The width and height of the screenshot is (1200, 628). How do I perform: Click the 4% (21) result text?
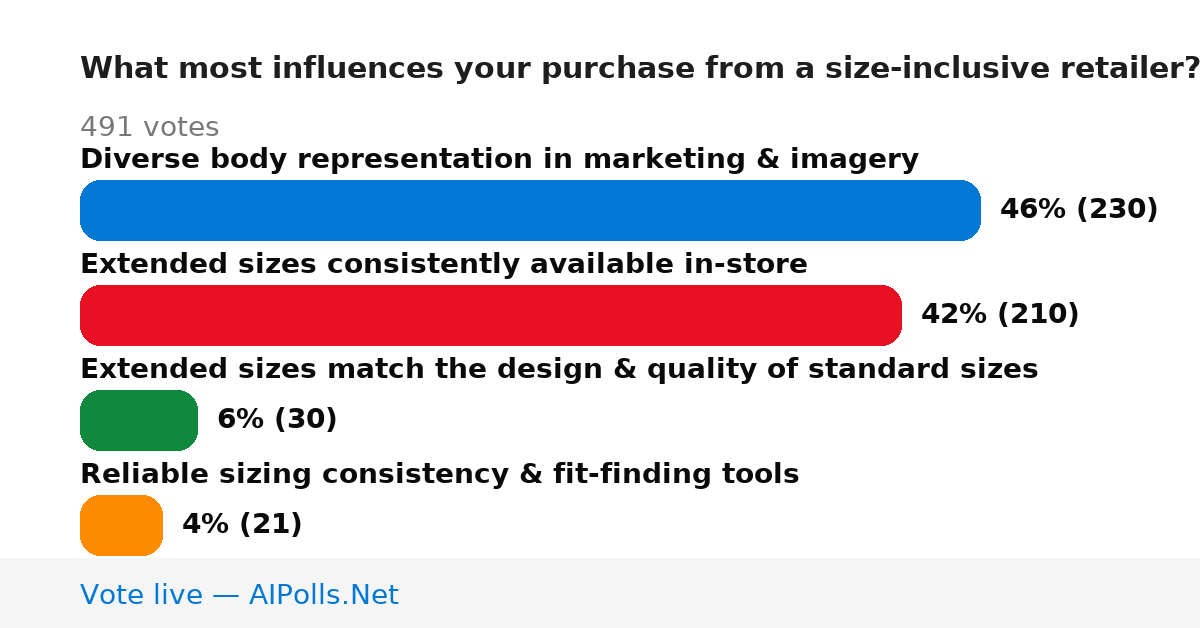(242, 525)
